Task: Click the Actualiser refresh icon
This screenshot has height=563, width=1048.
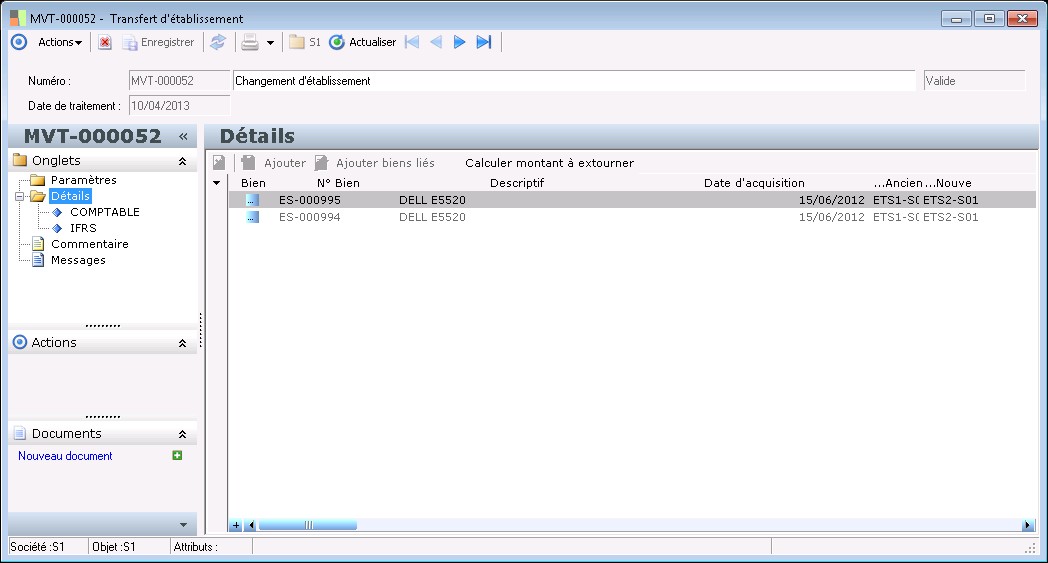Action: [x=337, y=42]
